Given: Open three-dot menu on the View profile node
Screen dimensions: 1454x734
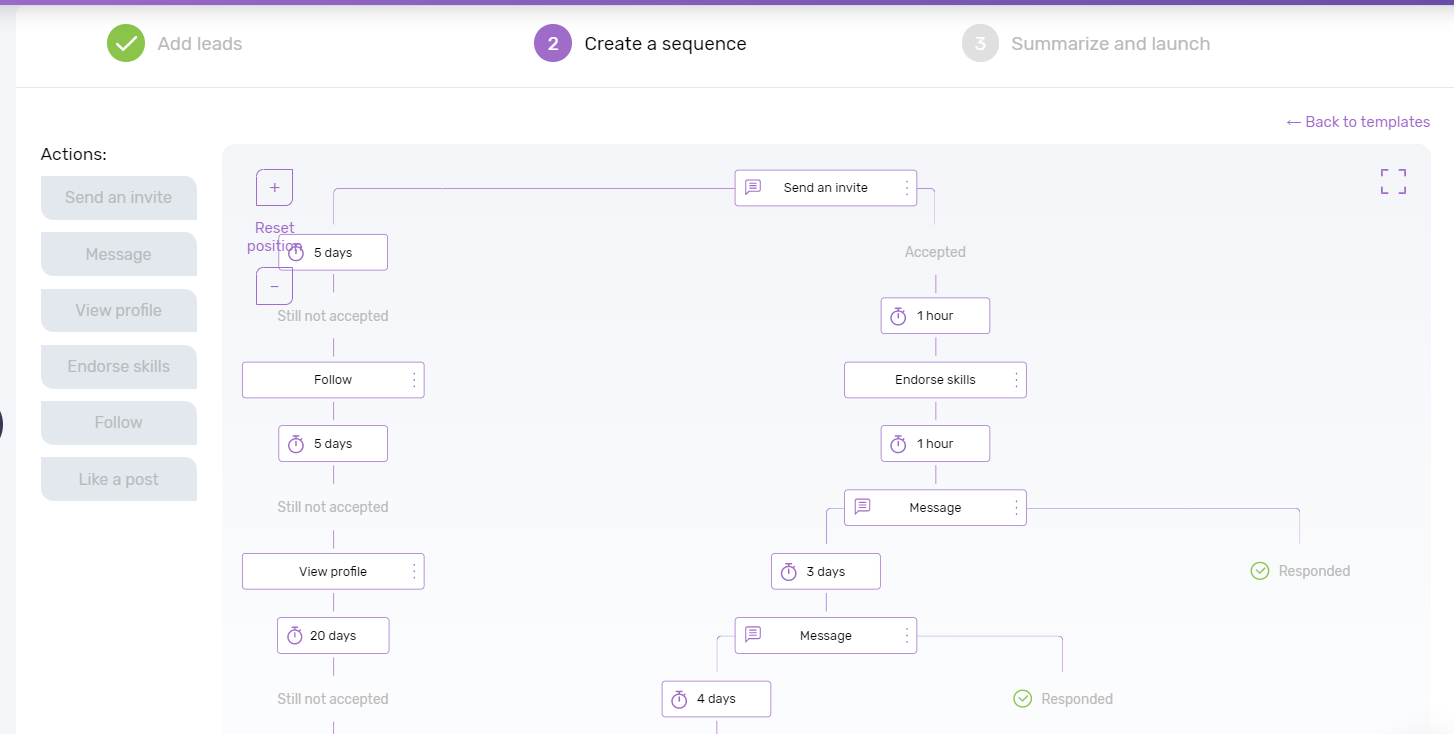Looking at the screenshot, I should coord(414,572).
